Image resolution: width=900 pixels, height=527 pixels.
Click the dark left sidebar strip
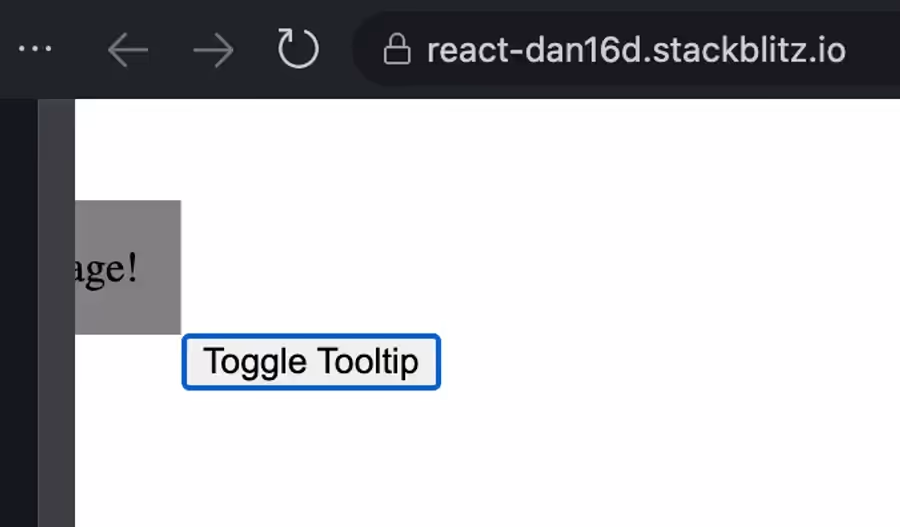(19, 313)
